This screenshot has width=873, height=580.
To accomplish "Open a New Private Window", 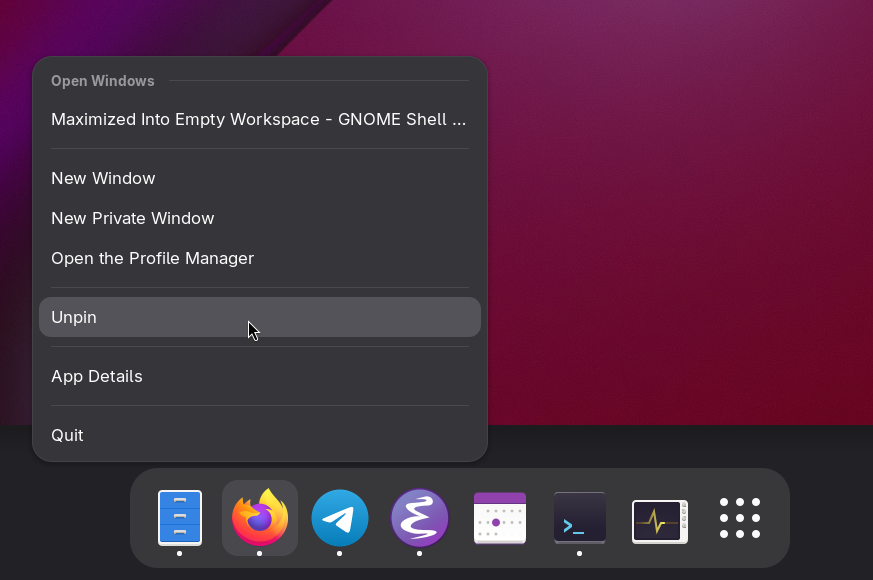I will click(133, 218).
